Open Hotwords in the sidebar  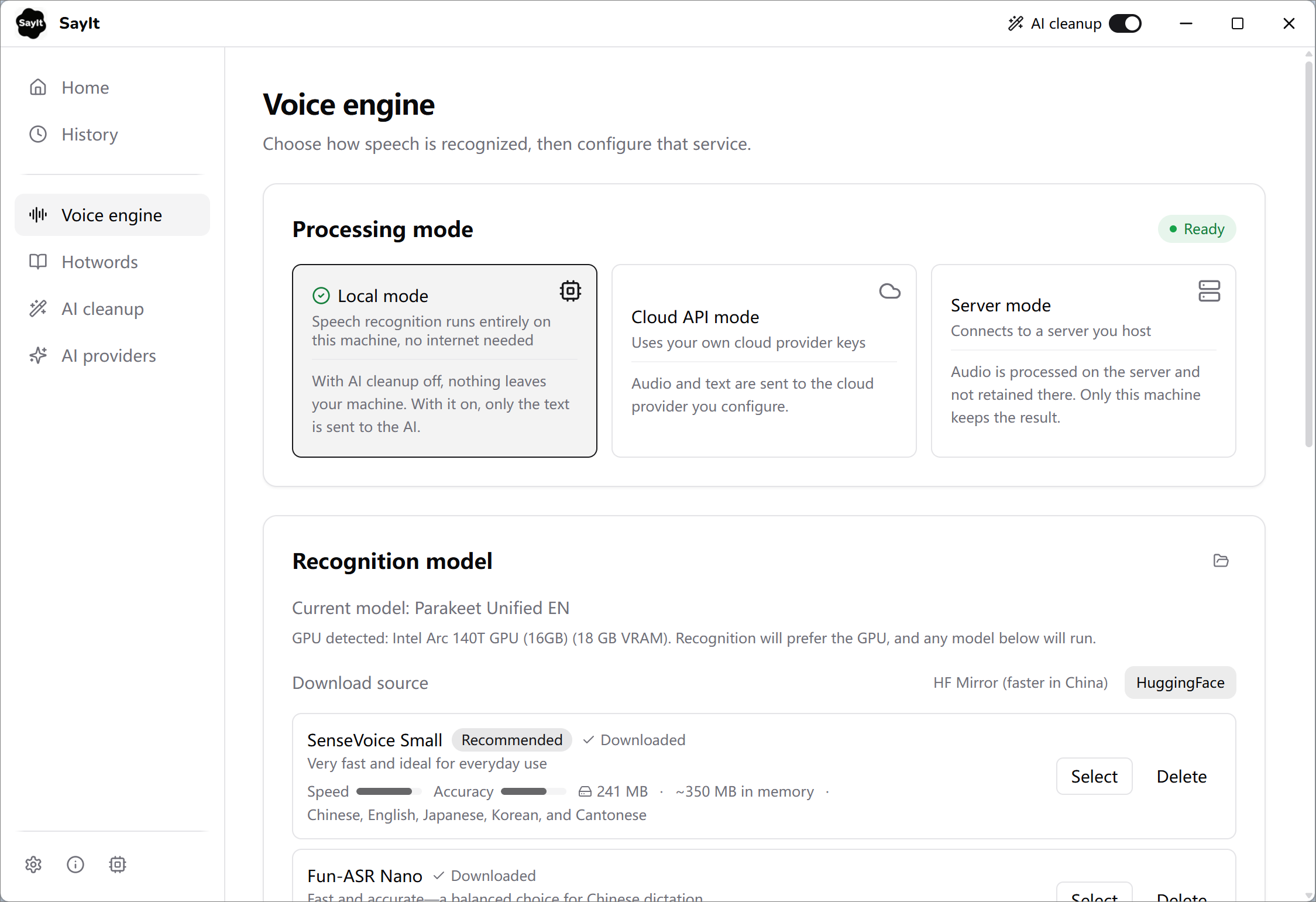click(112, 262)
